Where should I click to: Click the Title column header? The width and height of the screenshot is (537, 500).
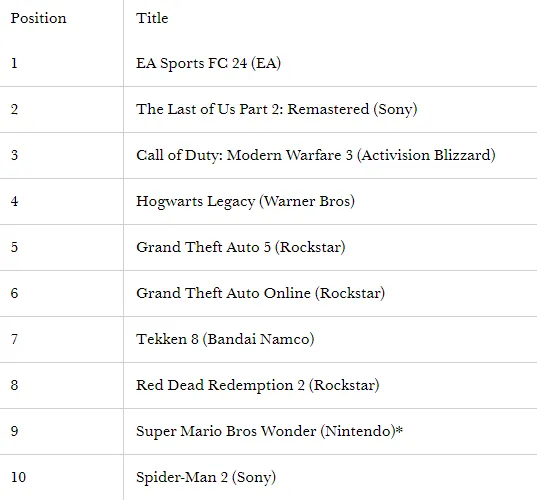[x=152, y=18]
